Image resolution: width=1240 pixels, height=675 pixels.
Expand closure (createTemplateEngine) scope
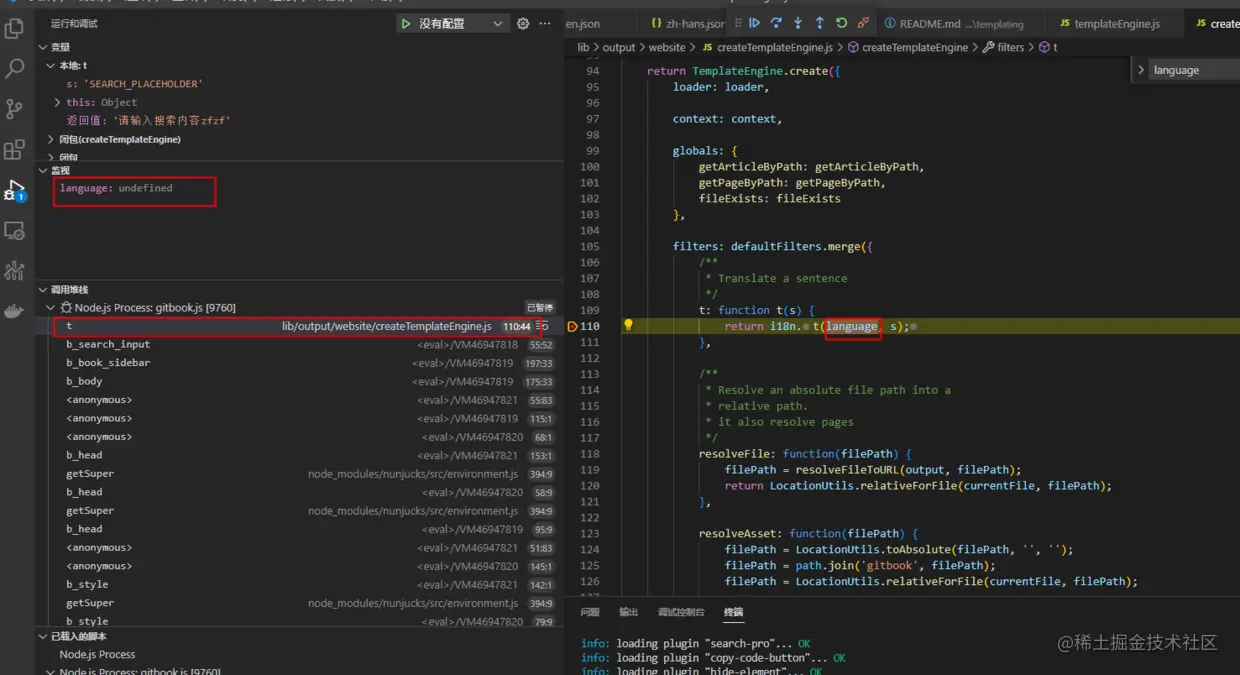pos(51,139)
